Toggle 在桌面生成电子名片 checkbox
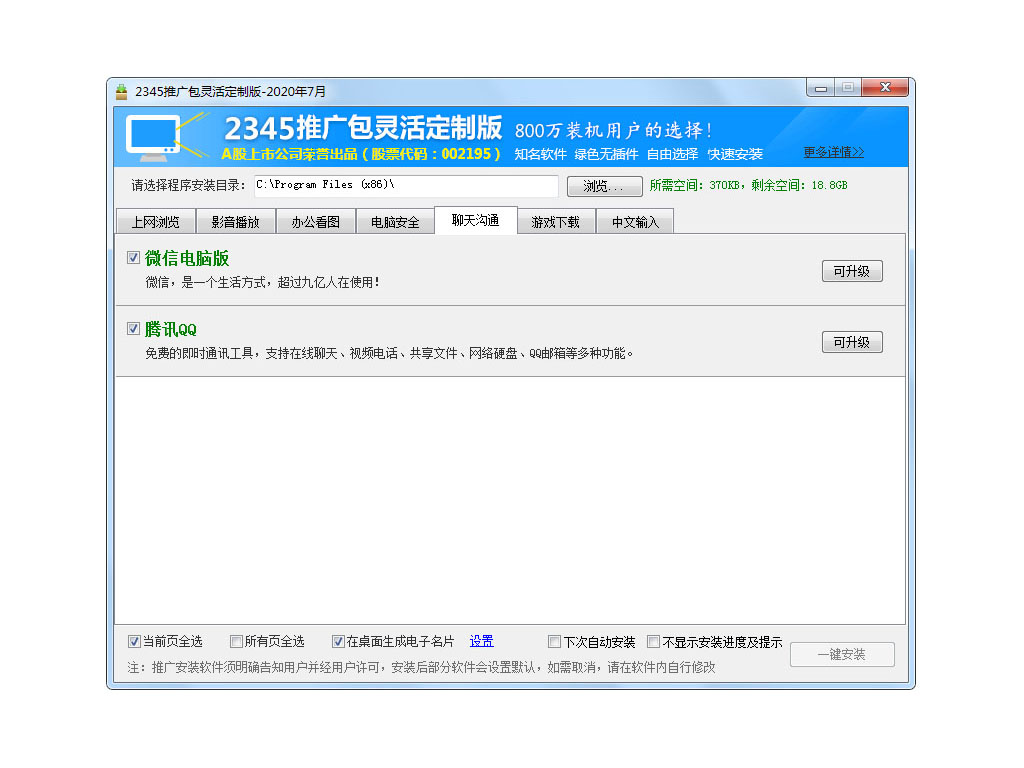1024x768 pixels. click(338, 641)
